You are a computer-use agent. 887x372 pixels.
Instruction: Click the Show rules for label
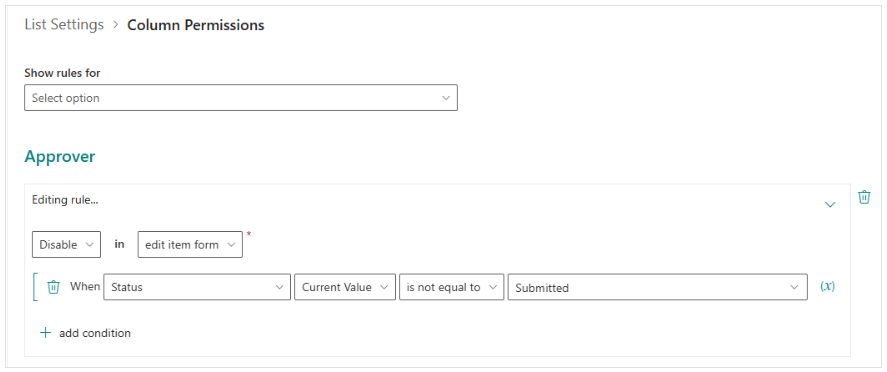tap(63, 73)
